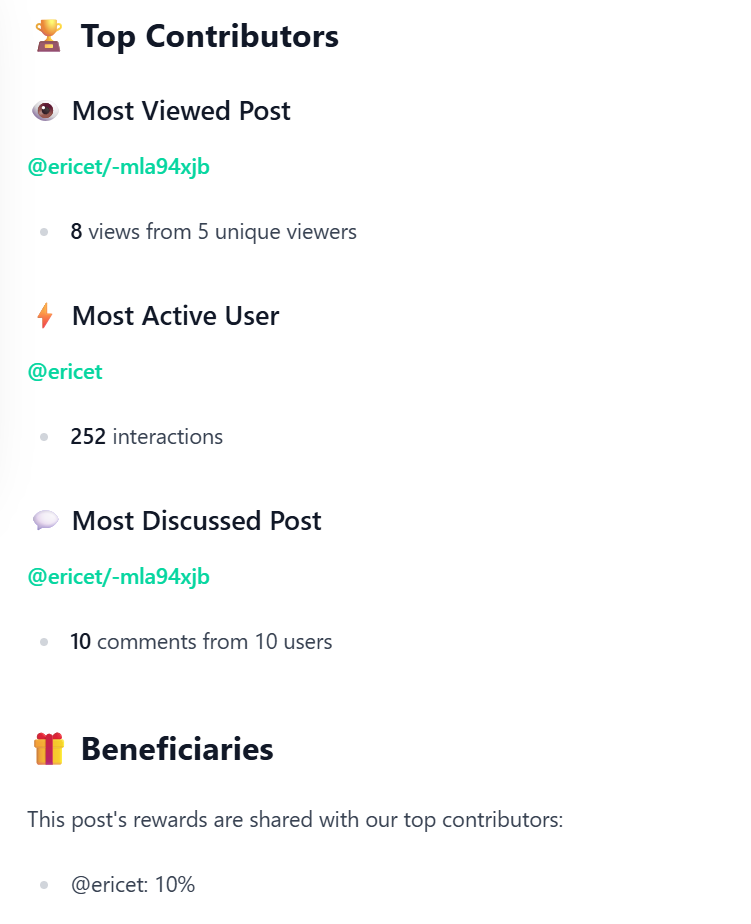Select the Most Viewed Post heading text
The image size is (751, 924).
pos(181,111)
